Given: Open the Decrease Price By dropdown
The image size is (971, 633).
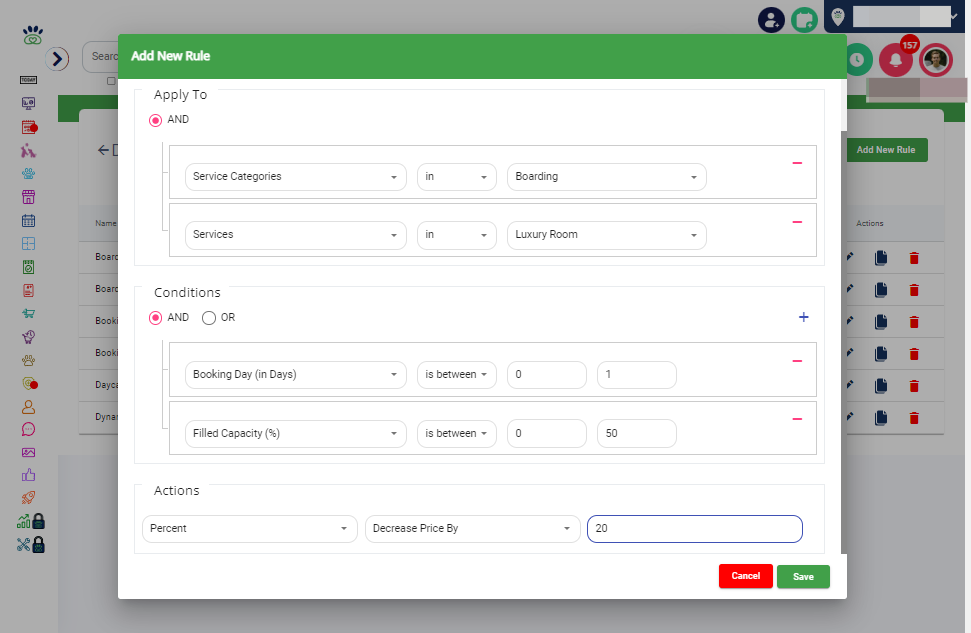Looking at the screenshot, I should tap(472, 528).
